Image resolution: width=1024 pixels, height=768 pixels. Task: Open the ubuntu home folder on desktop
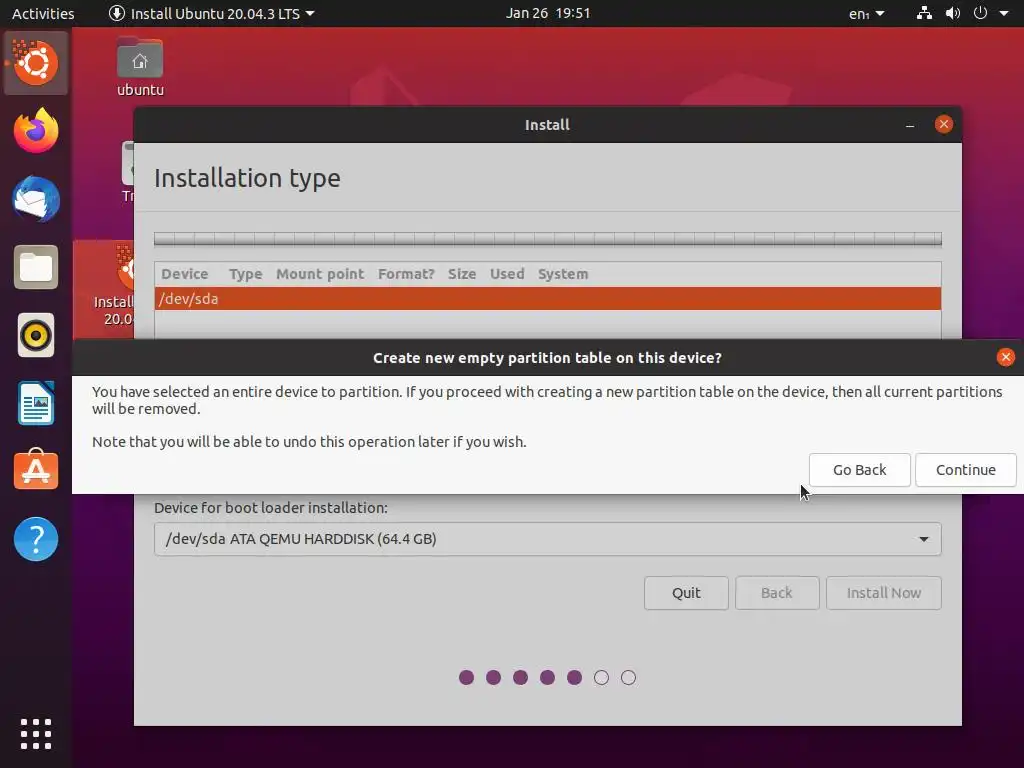(x=140, y=67)
